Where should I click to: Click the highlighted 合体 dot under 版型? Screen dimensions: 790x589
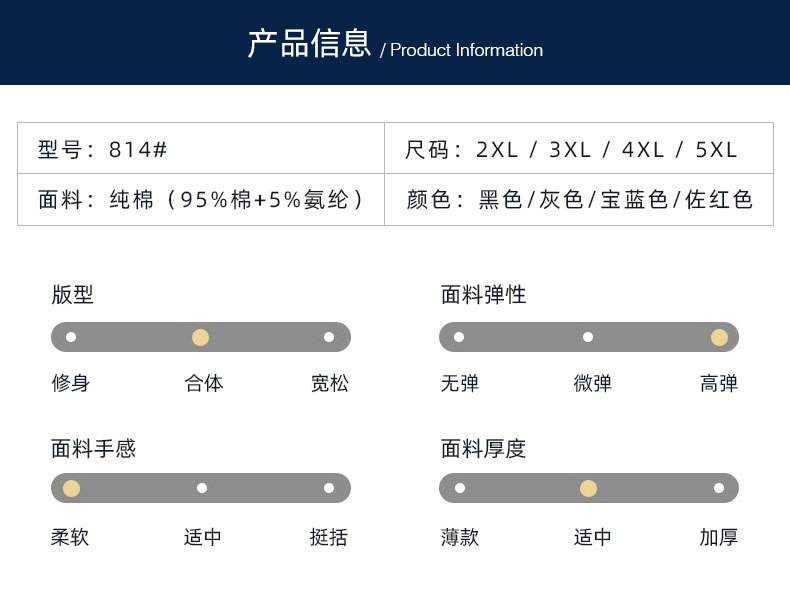[x=201, y=337]
